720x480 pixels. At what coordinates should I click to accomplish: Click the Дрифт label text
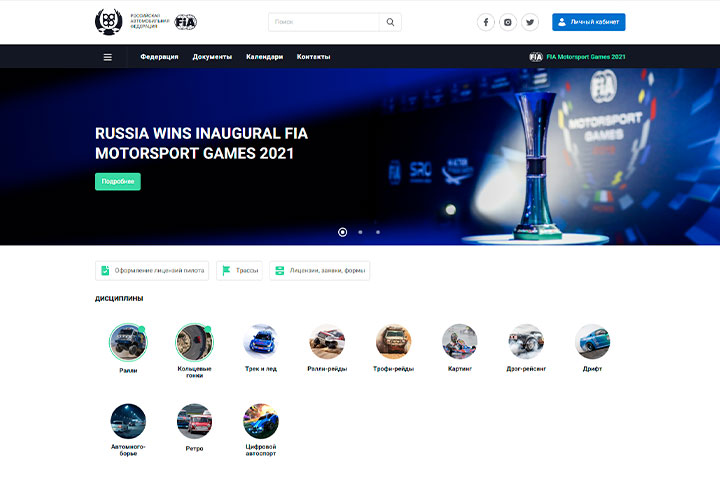point(592,369)
